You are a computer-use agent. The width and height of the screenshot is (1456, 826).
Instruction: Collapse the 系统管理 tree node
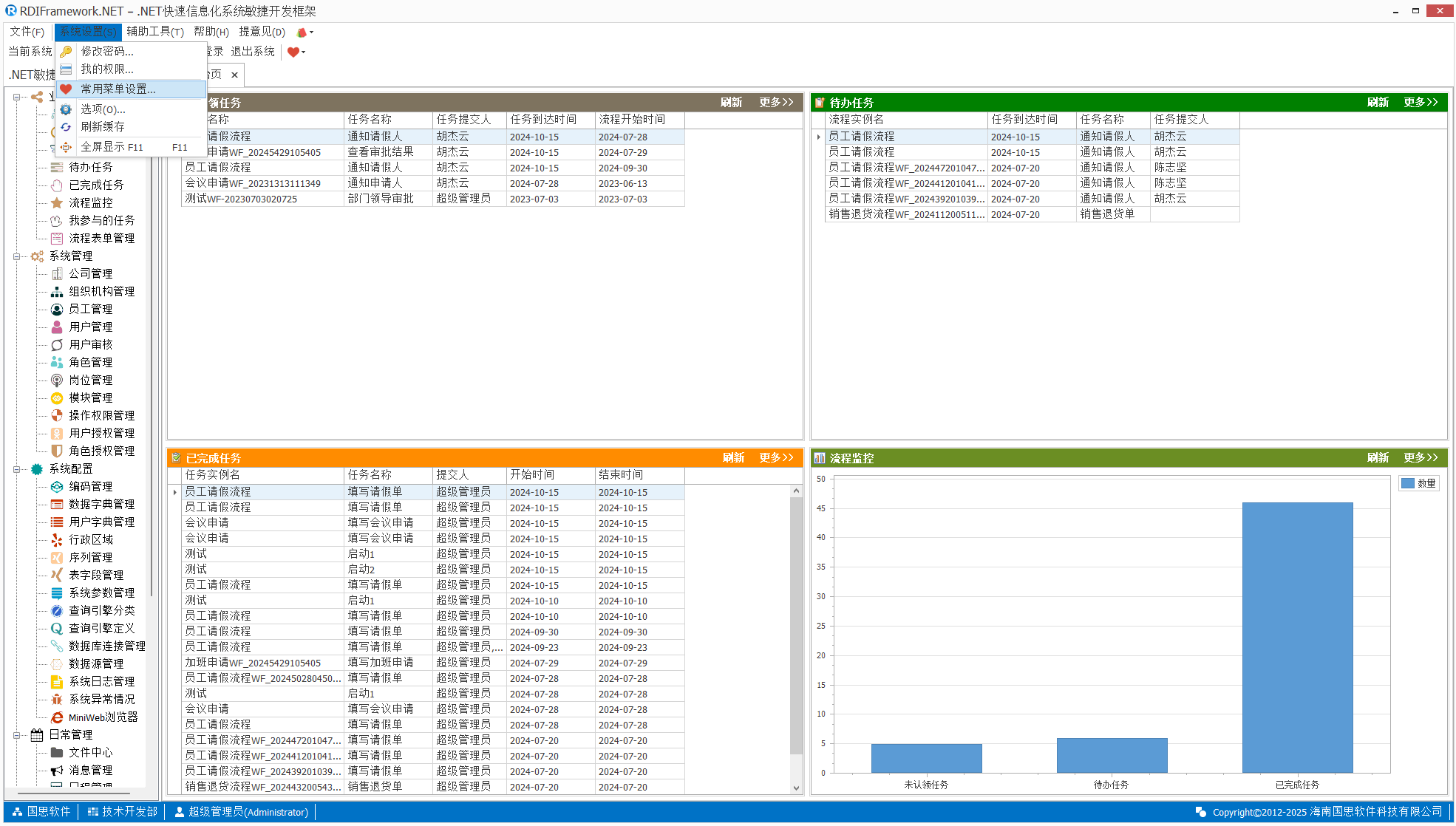click(16, 256)
